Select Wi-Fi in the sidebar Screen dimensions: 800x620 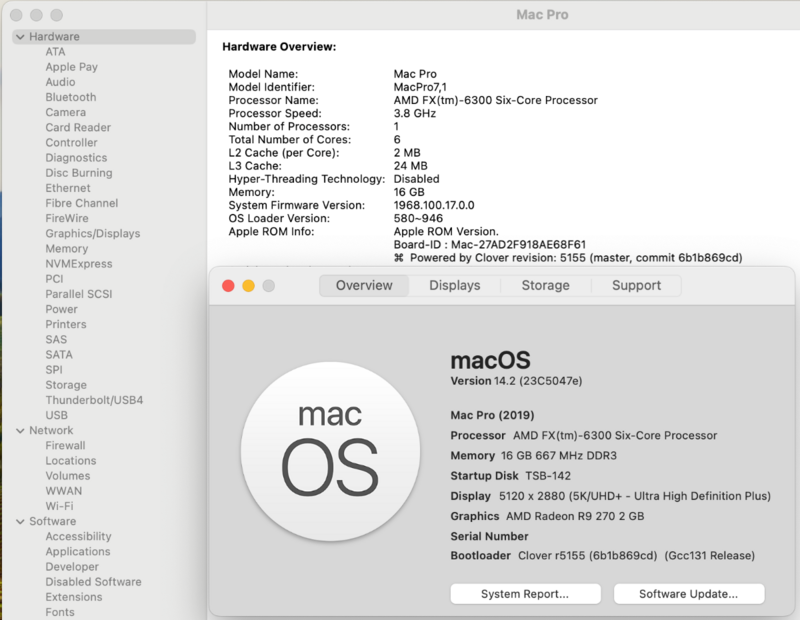(x=59, y=506)
